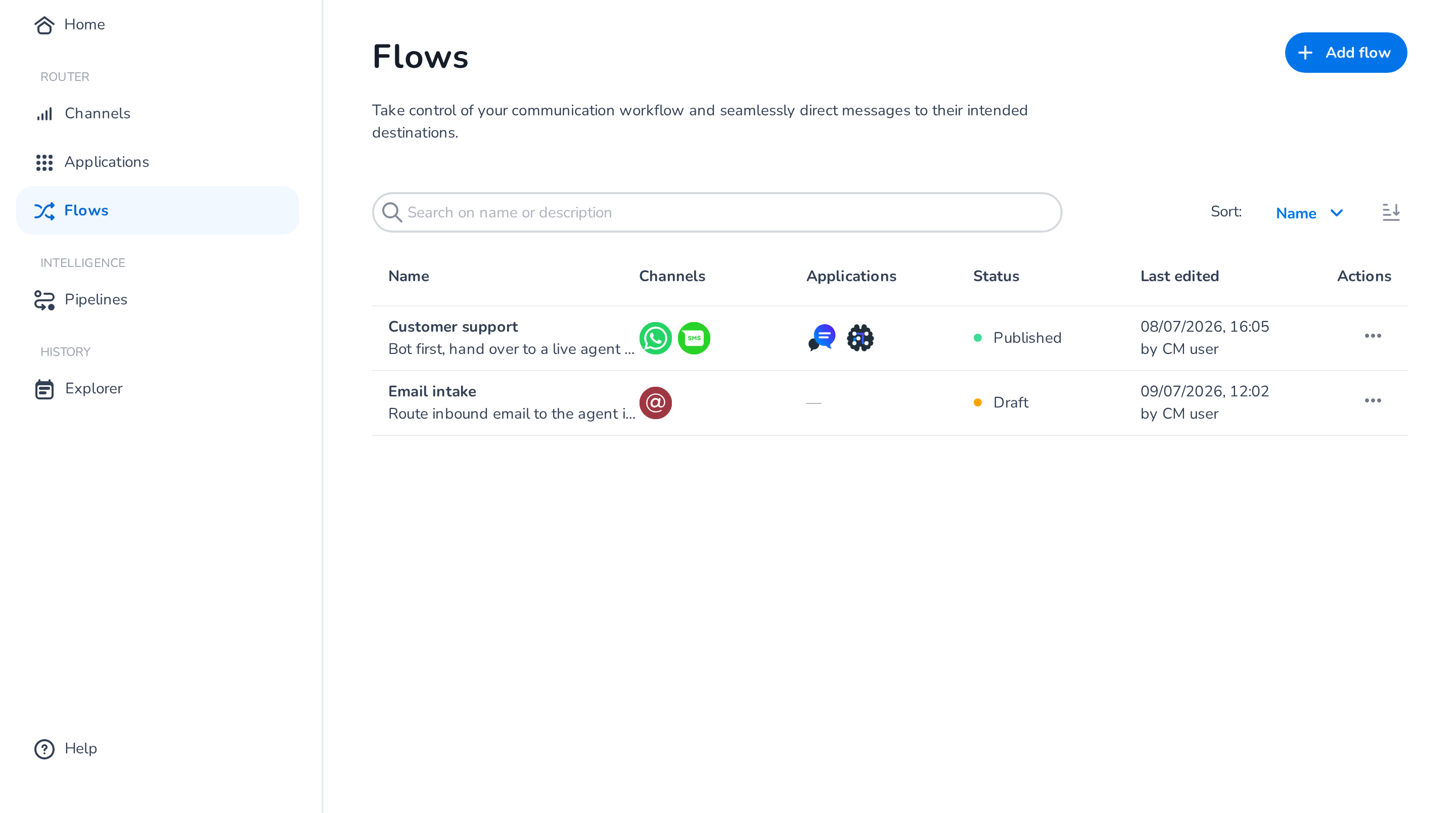Click the WhatsApp channel icon
Image resolution: width=1456 pixels, height=813 pixels.
click(x=655, y=338)
